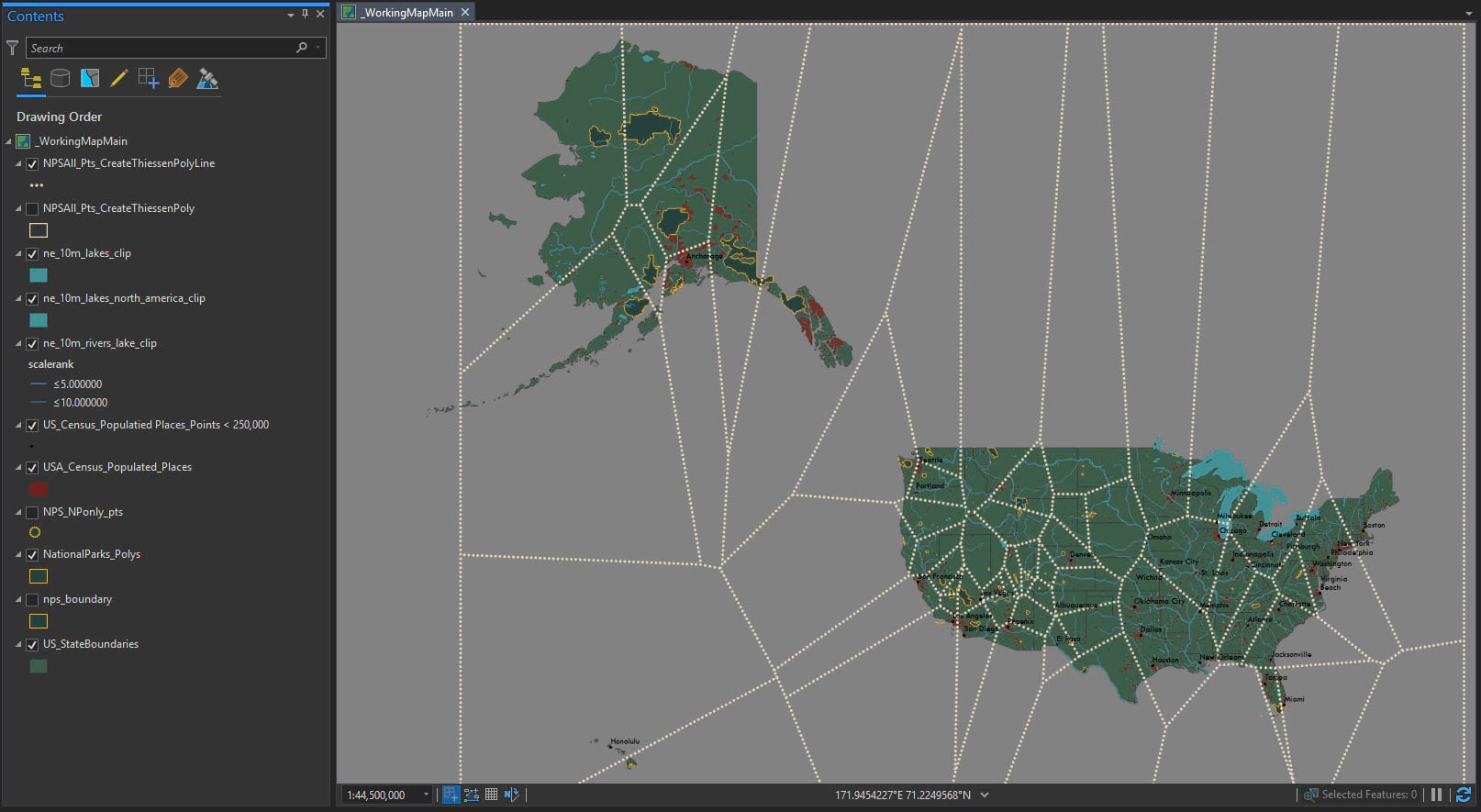The height and width of the screenshot is (812, 1481).
Task: Uncheck NPSAll_Pts_CreateThiessenPolyLine layer visibility
Action: pos(33,164)
